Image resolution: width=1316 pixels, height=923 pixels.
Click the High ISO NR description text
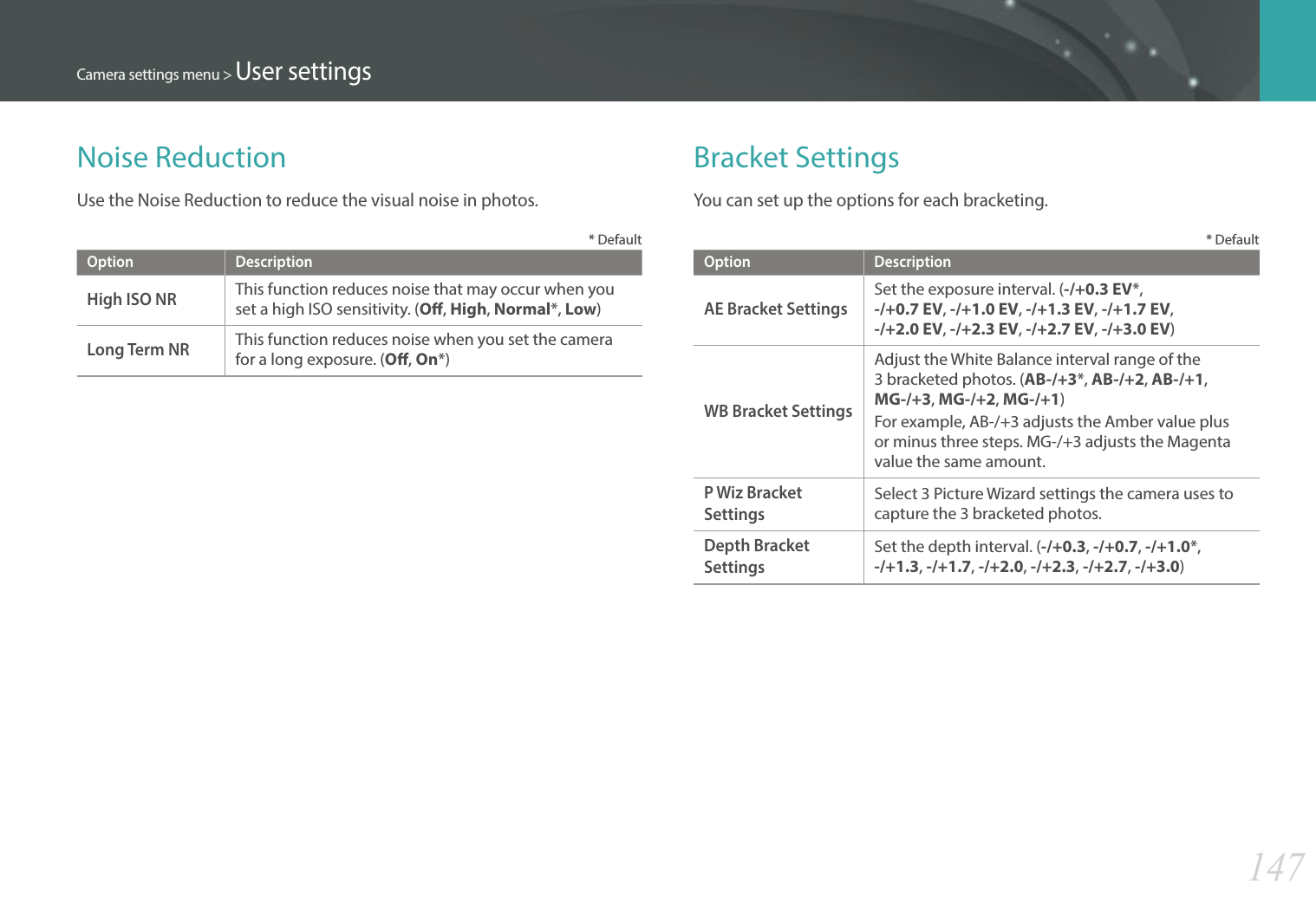[x=425, y=299]
